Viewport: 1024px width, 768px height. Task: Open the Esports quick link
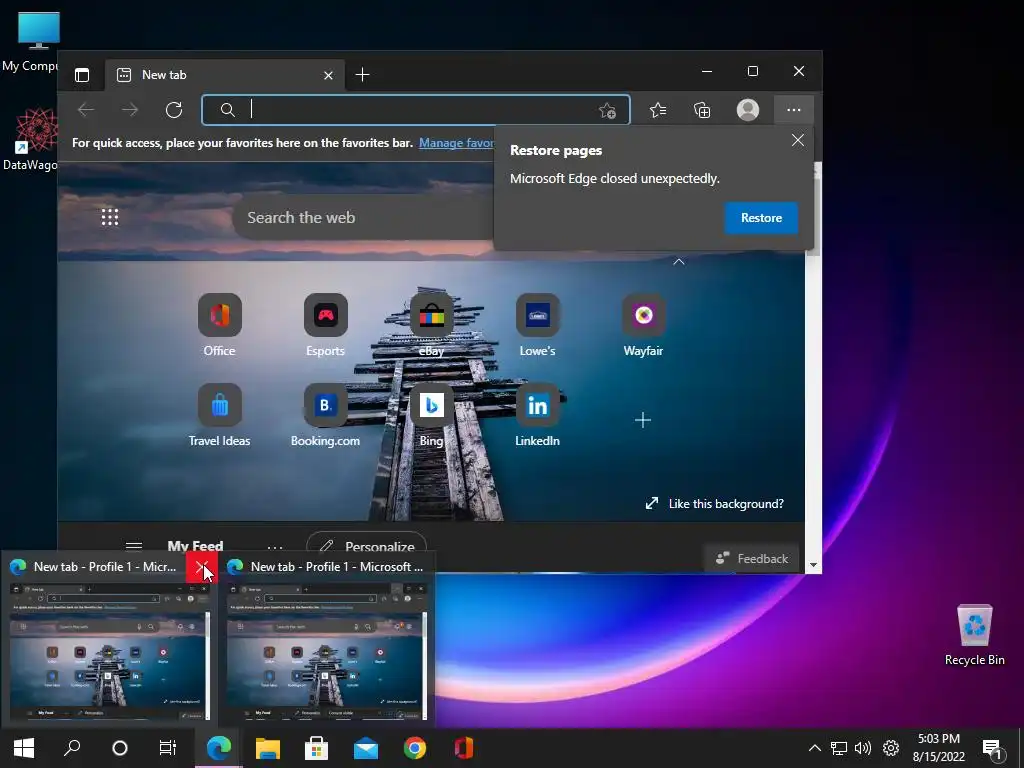325,326
